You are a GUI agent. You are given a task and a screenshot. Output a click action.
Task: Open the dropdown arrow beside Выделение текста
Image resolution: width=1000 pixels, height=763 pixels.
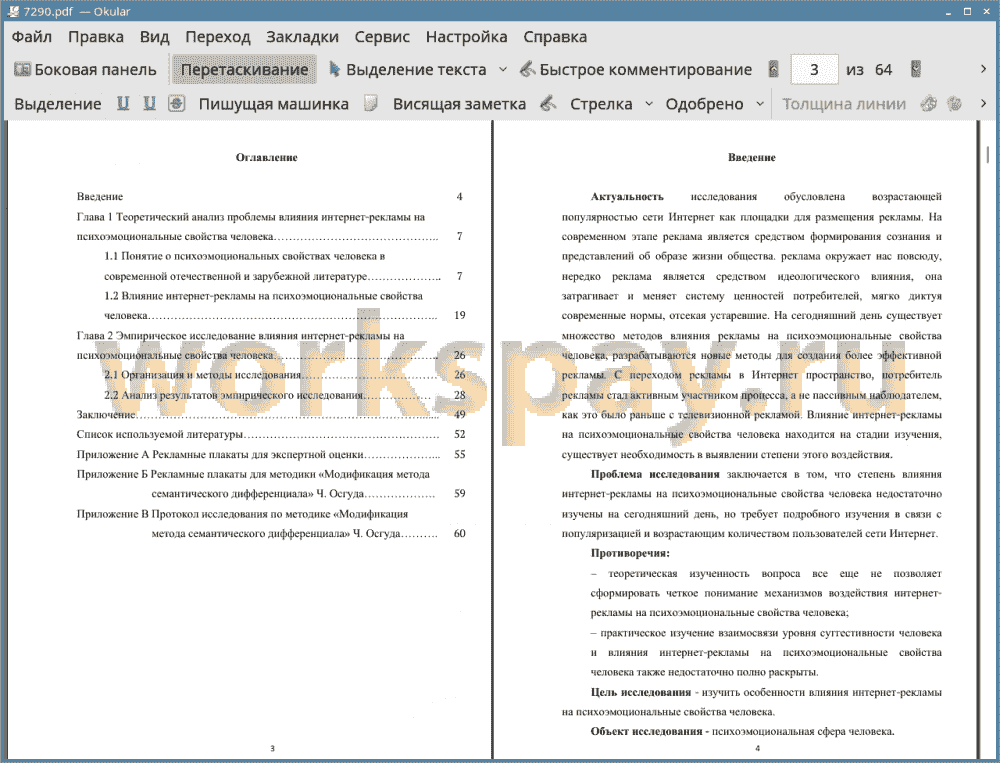click(x=503, y=70)
